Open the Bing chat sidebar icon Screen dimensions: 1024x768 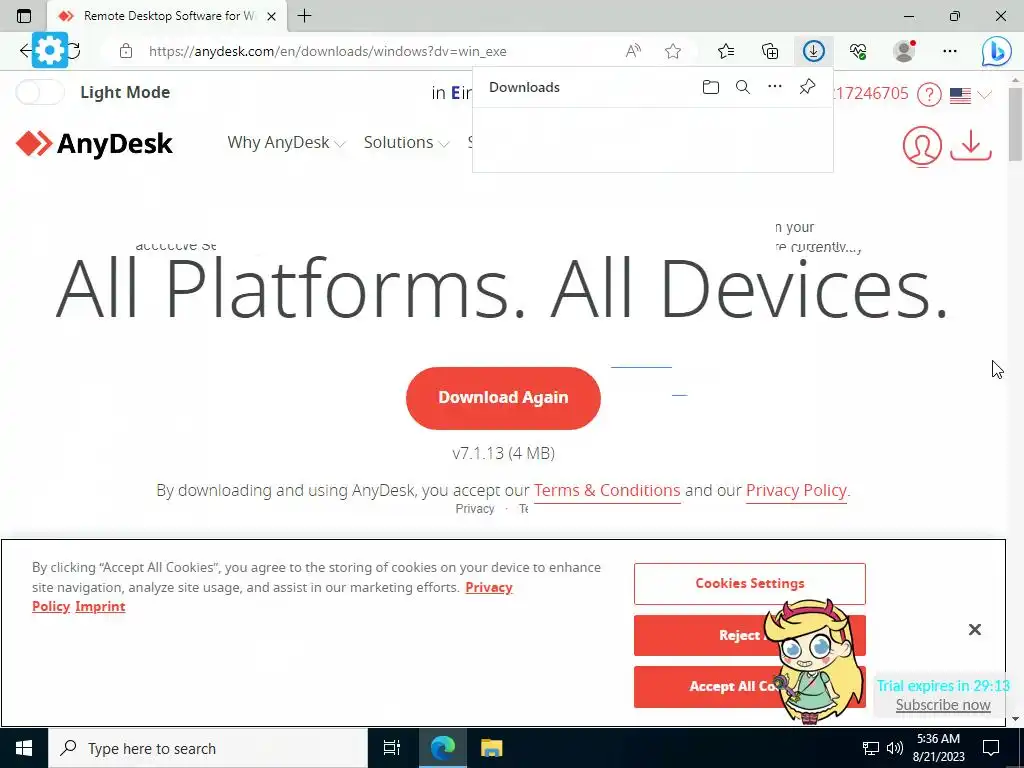click(x=997, y=52)
